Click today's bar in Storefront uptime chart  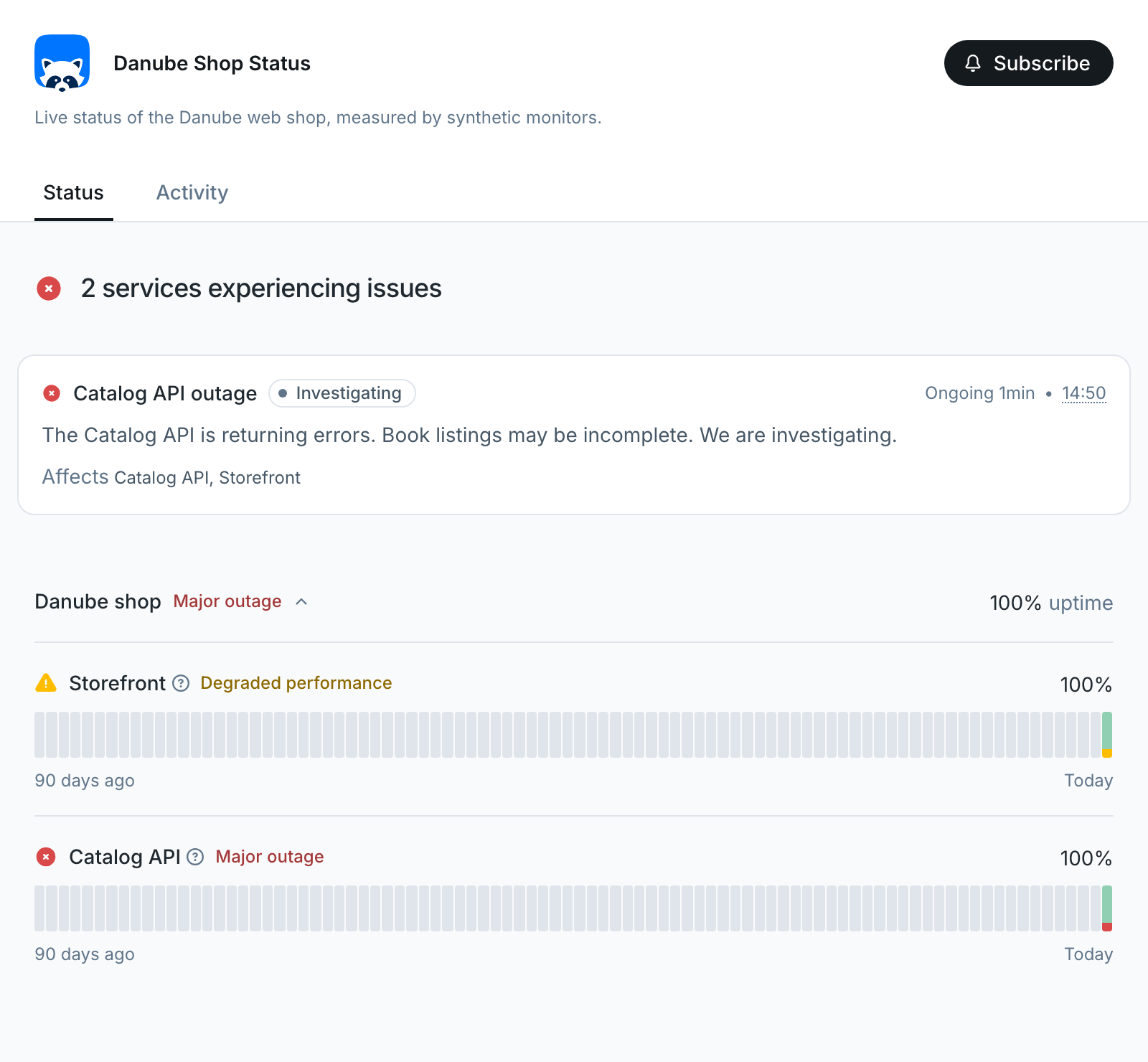[1107, 735]
